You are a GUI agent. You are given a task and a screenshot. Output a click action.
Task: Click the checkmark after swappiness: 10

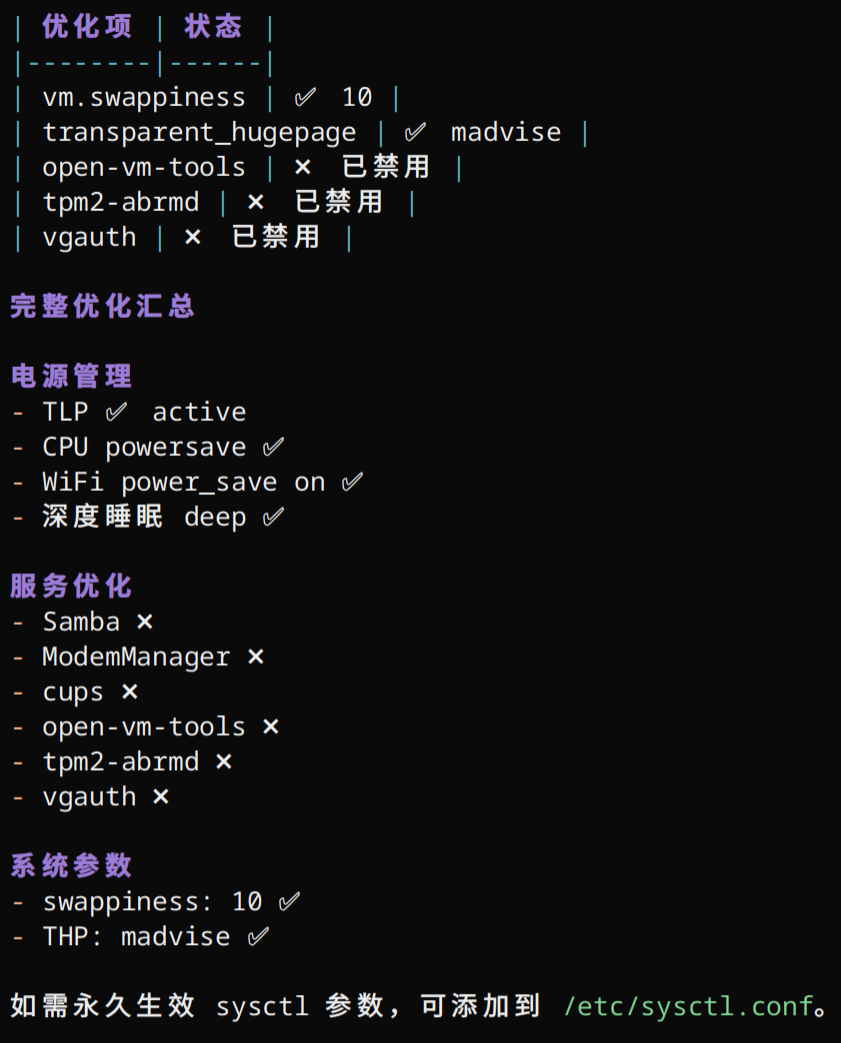click(289, 902)
